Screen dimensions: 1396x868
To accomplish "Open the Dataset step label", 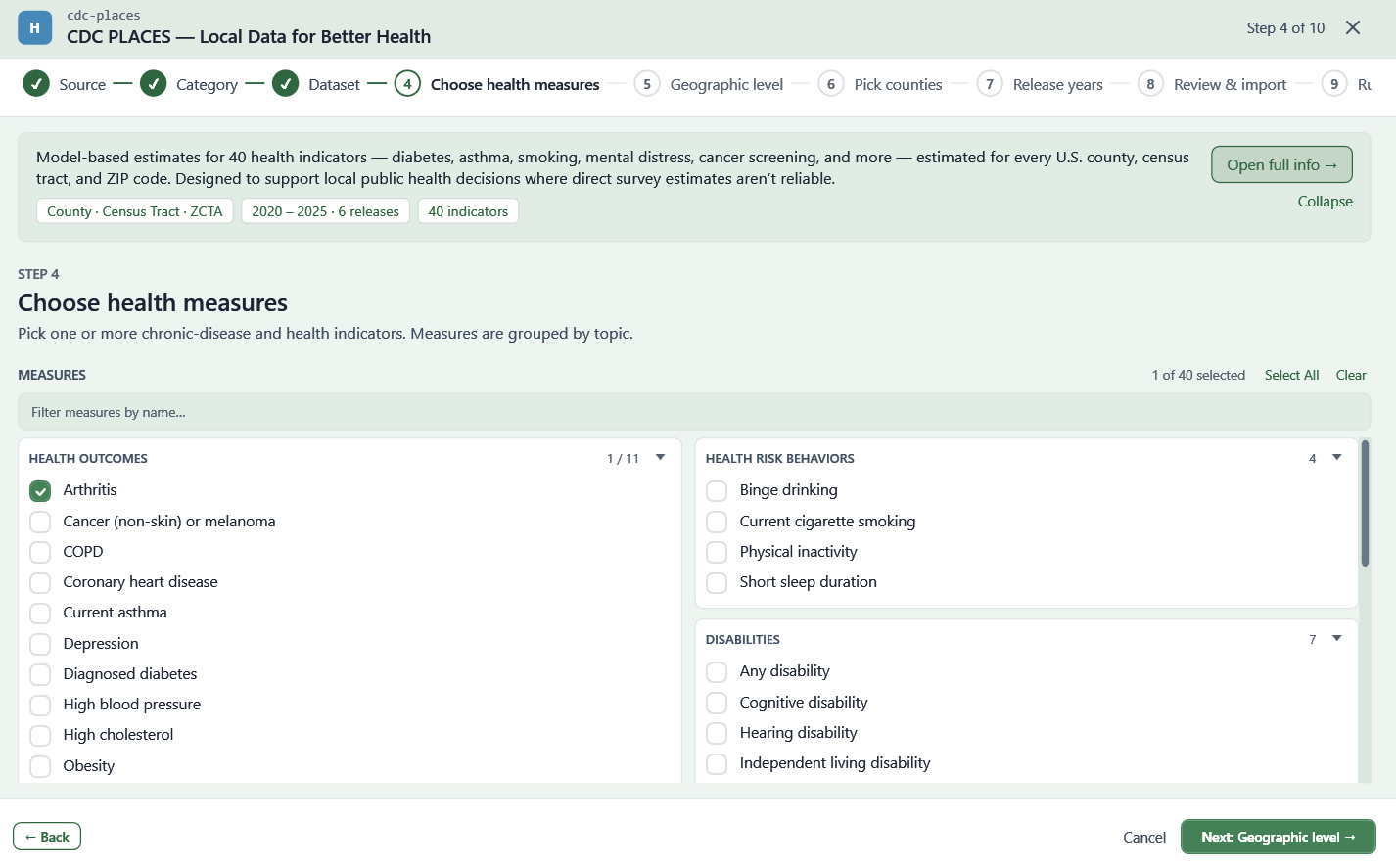I will coord(334,85).
